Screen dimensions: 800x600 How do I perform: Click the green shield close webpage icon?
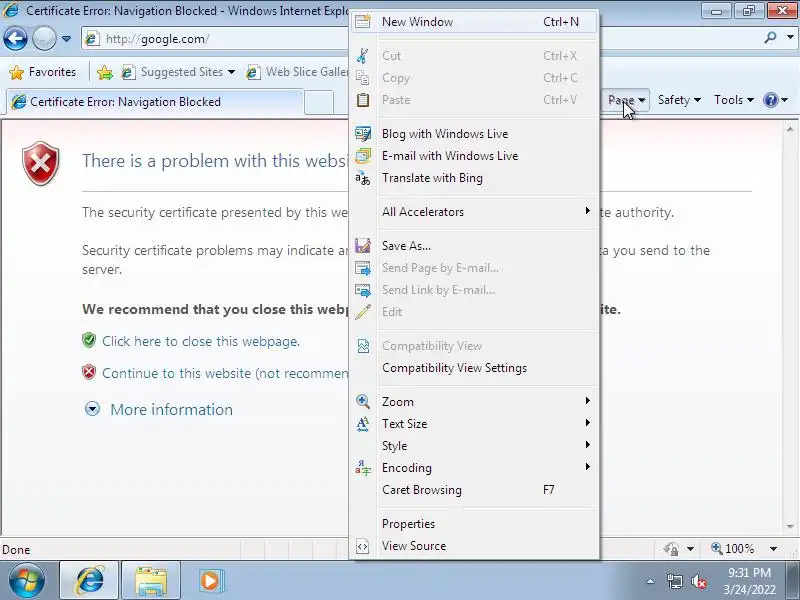[89, 340]
